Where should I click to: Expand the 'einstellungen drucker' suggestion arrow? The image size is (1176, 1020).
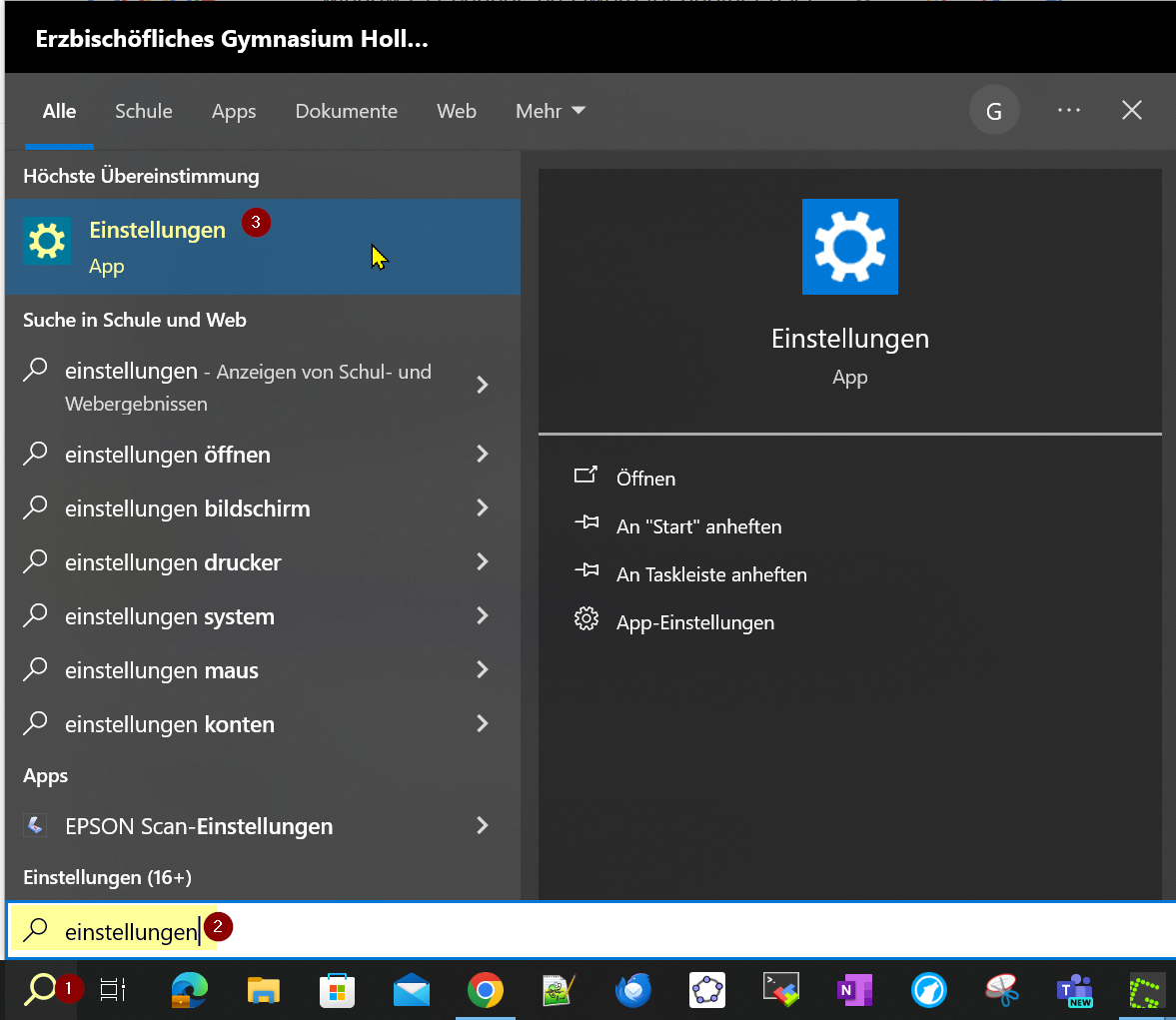pyautogui.click(x=483, y=562)
